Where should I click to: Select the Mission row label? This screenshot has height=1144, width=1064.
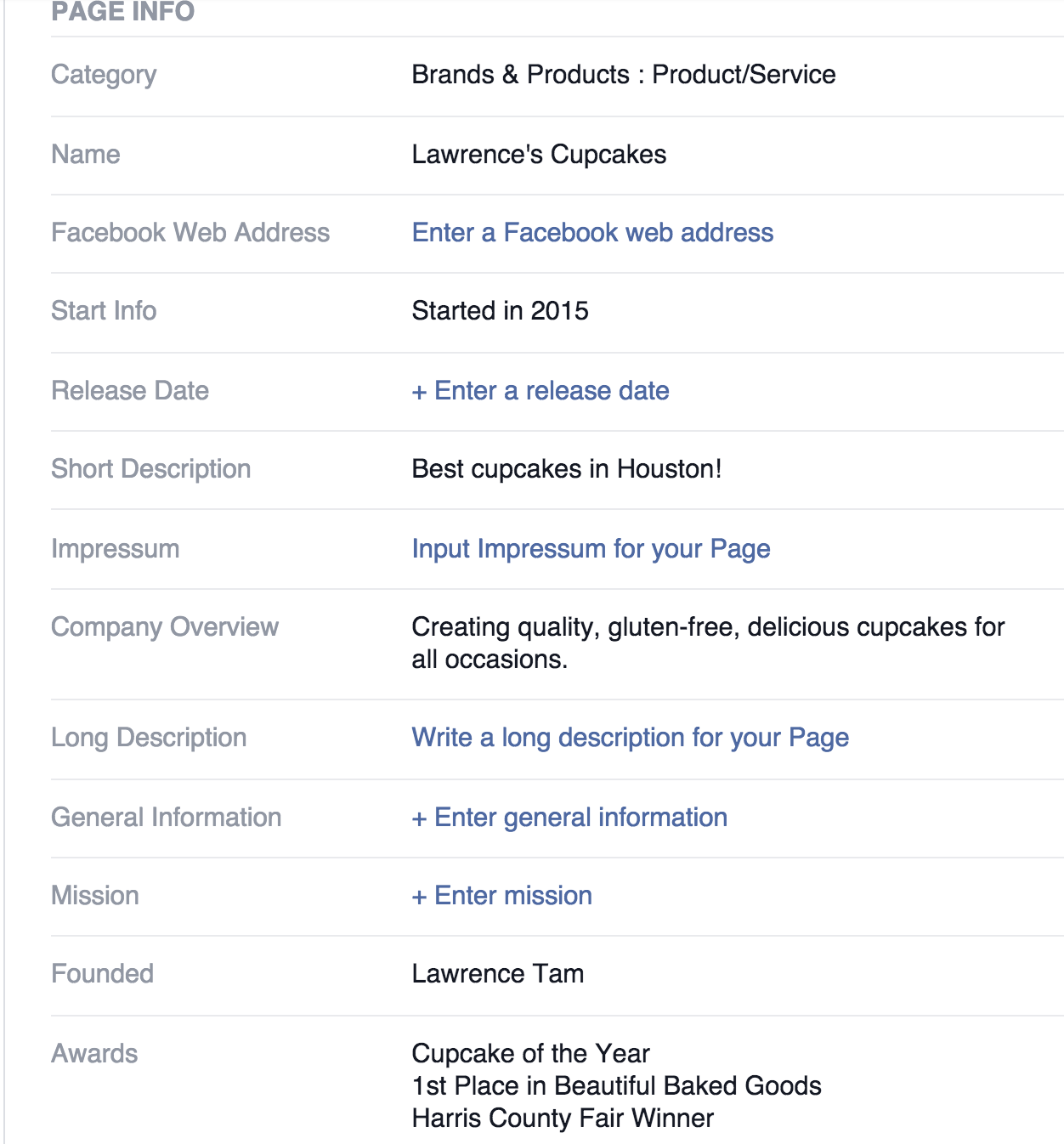pyautogui.click(x=95, y=896)
